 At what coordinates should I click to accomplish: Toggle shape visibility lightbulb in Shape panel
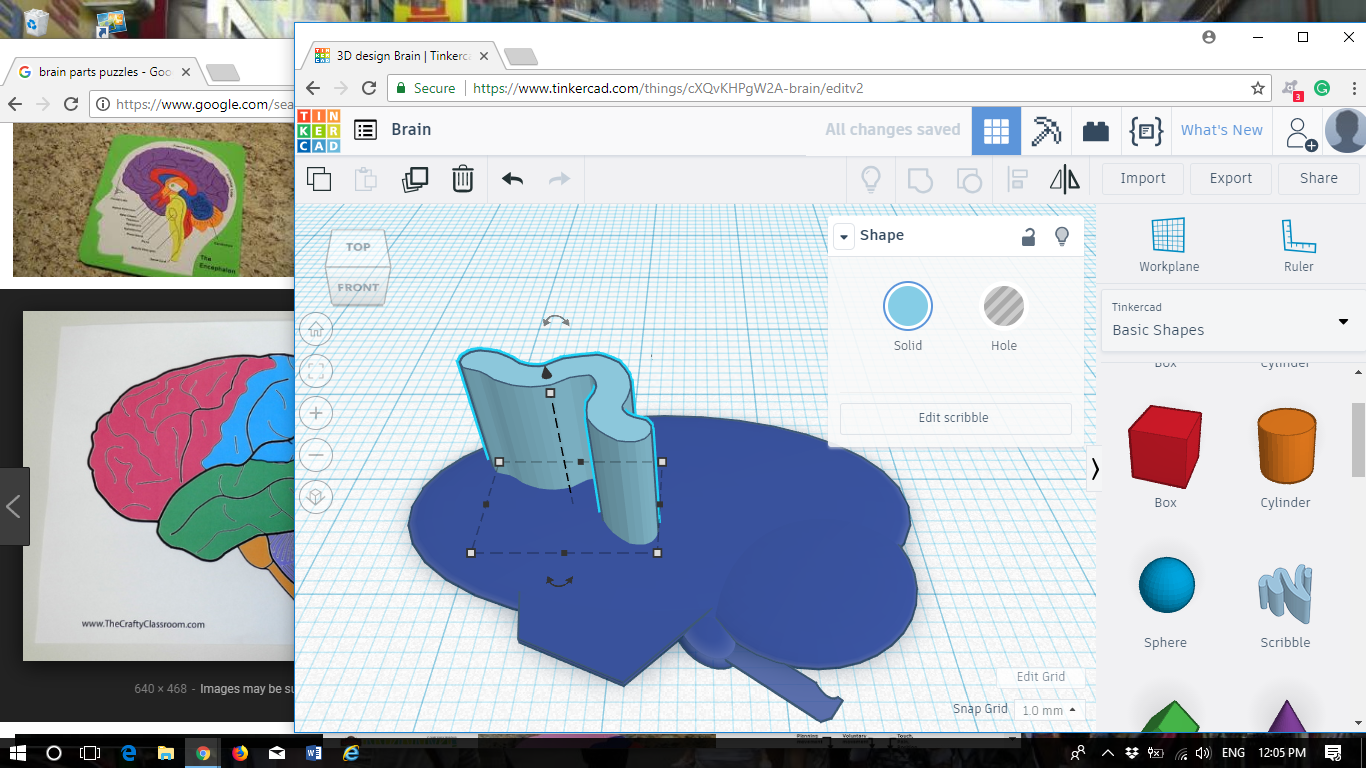pyautogui.click(x=1062, y=236)
